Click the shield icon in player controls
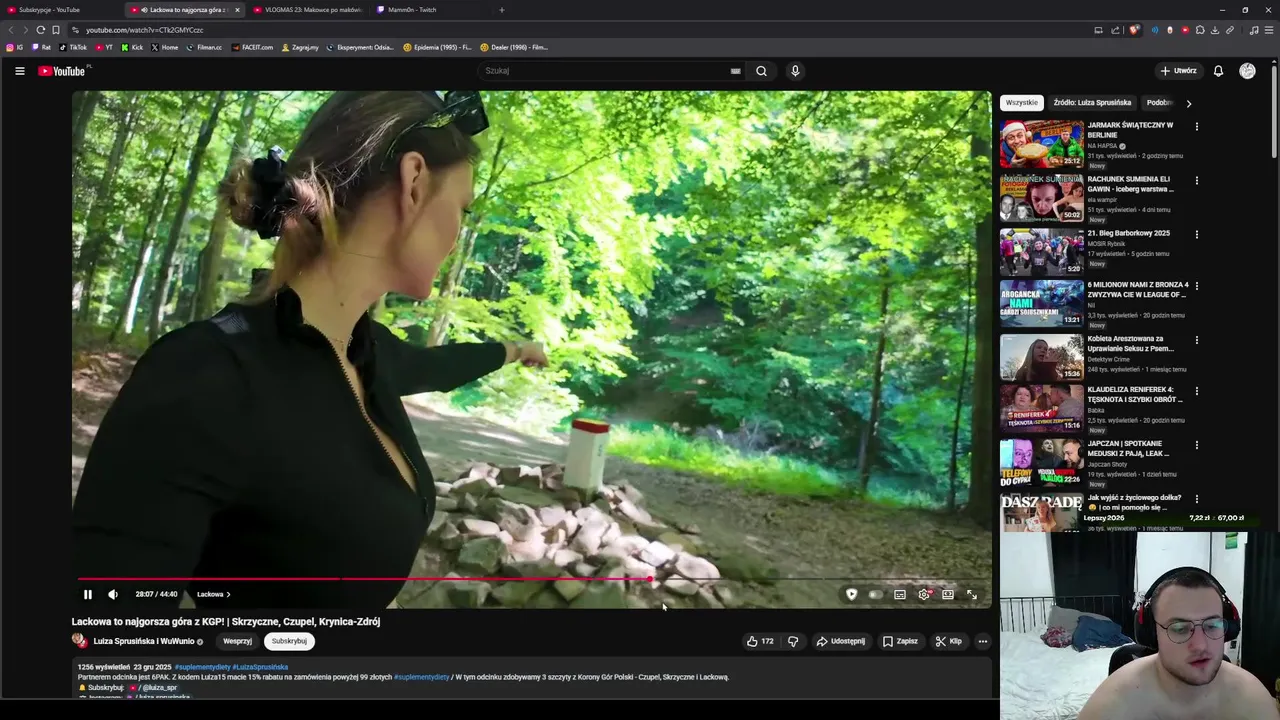1280x720 pixels. [x=851, y=594]
